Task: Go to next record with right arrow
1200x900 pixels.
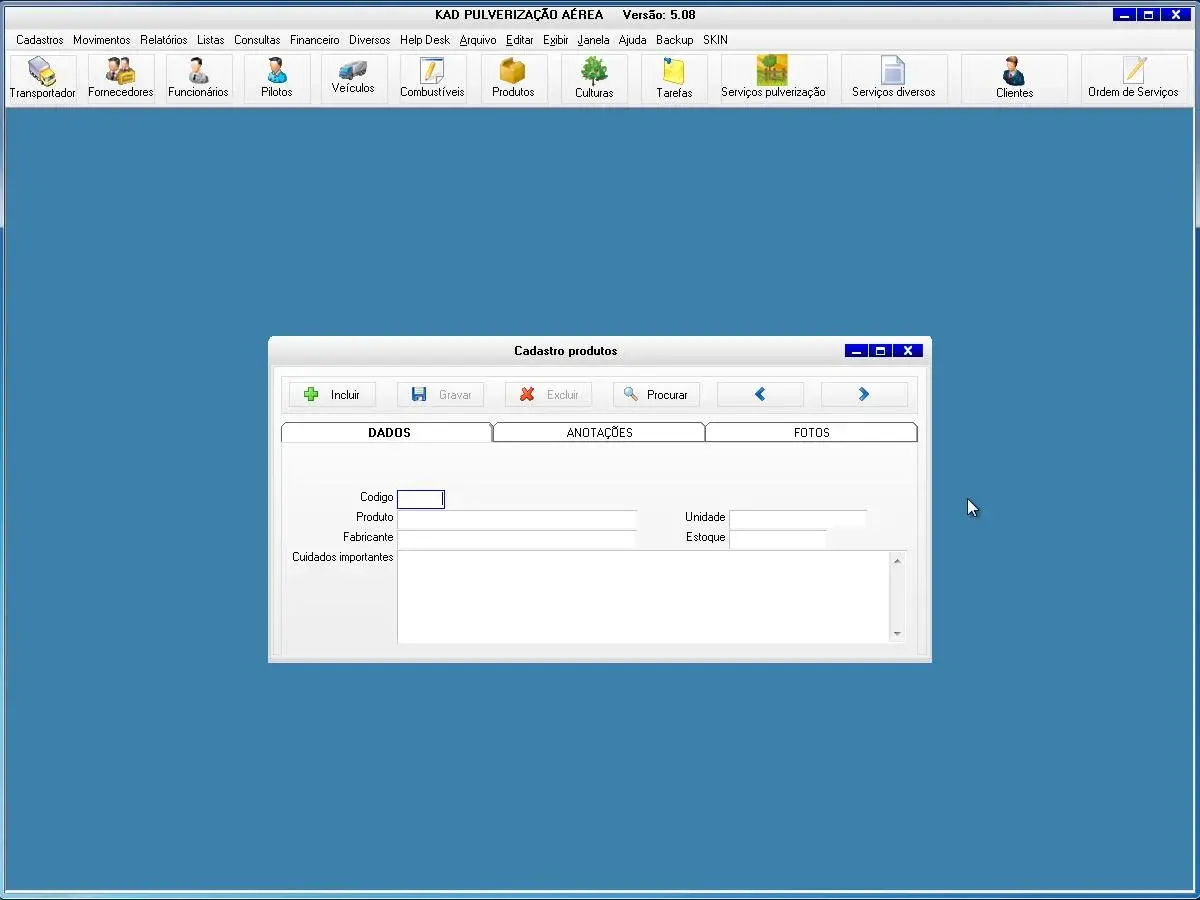Action: (x=864, y=395)
